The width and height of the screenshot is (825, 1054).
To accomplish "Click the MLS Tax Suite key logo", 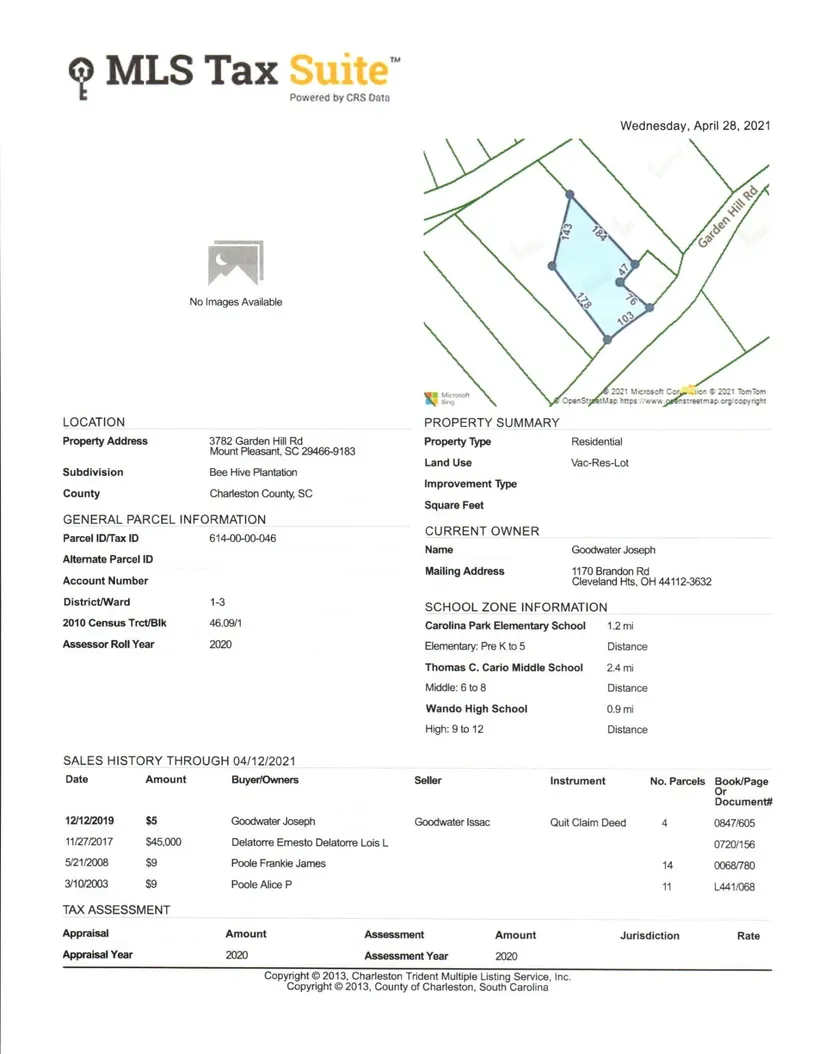I will click(x=81, y=78).
